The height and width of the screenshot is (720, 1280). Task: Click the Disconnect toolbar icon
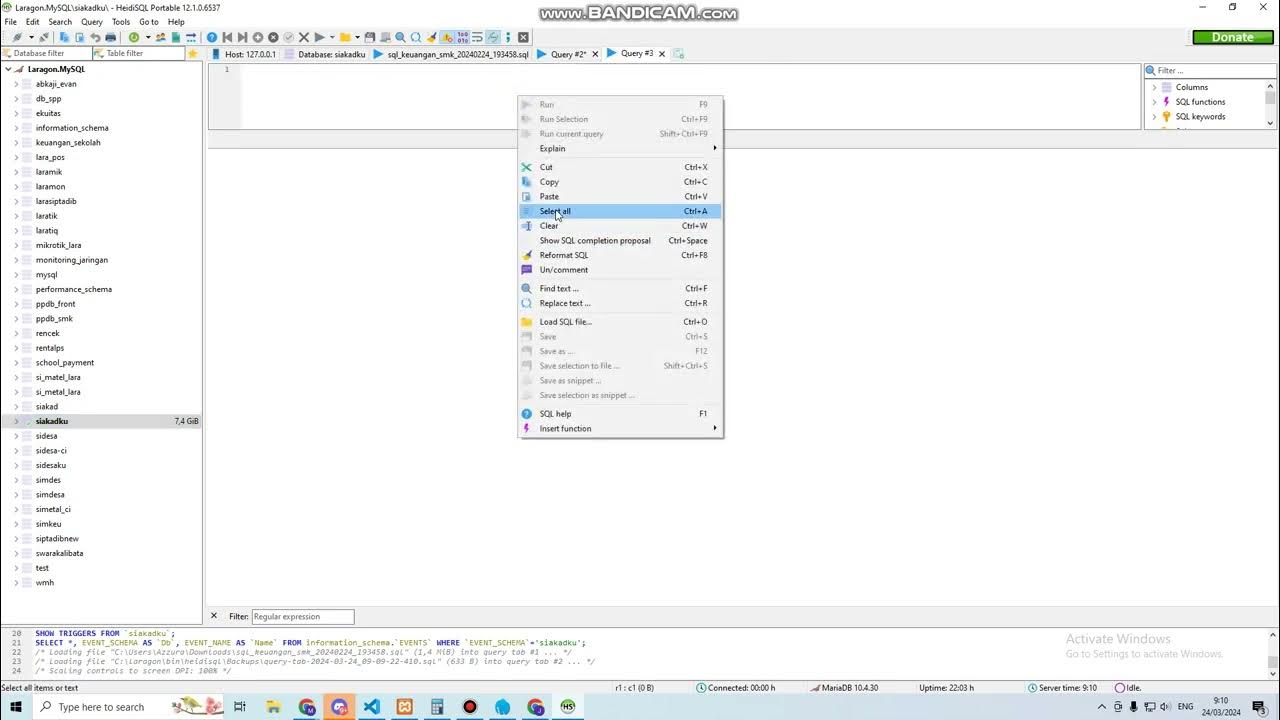pos(44,37)
